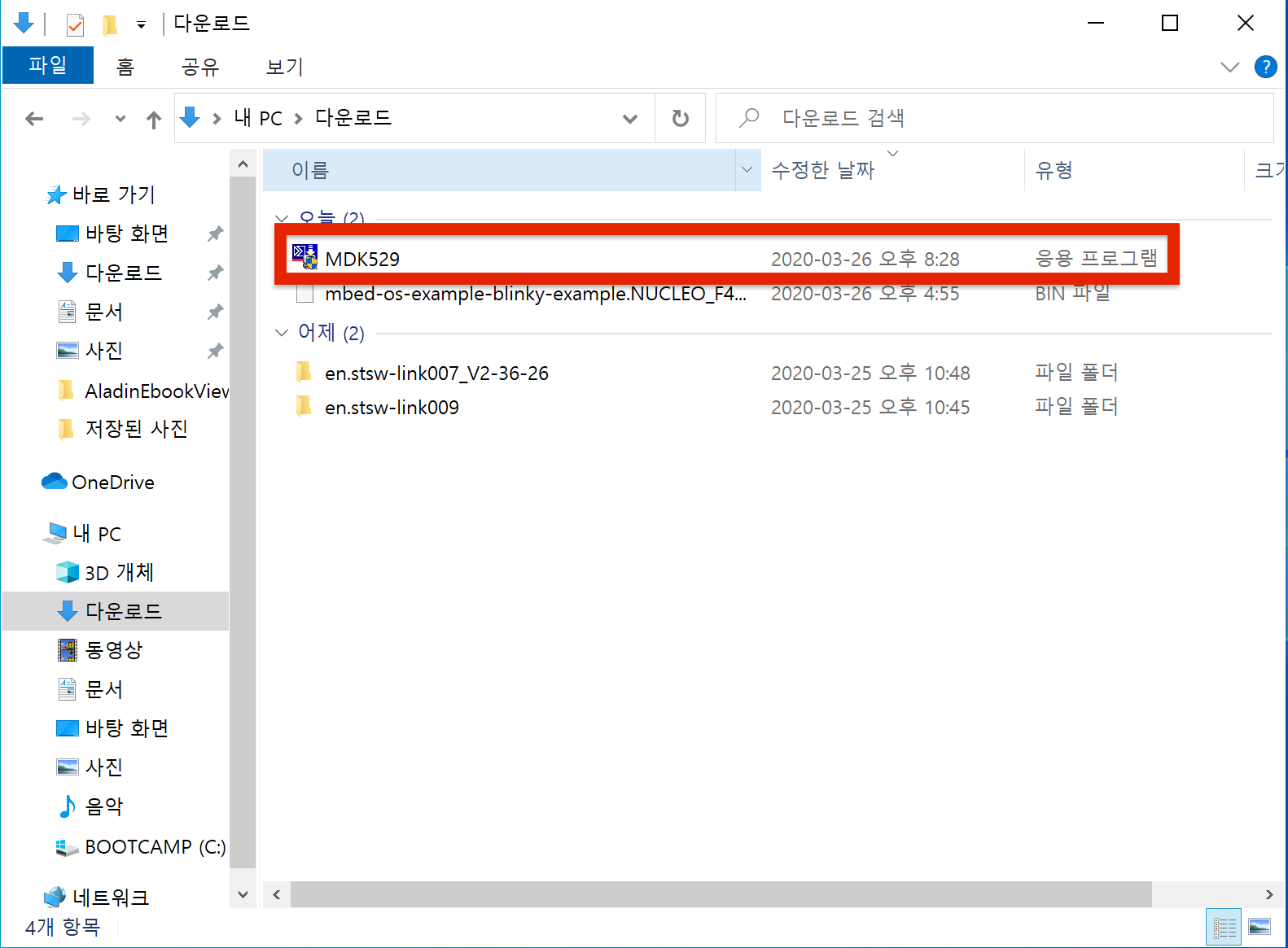Go up one folder level
Screen dimensions: 1288x948
(153, 120)
